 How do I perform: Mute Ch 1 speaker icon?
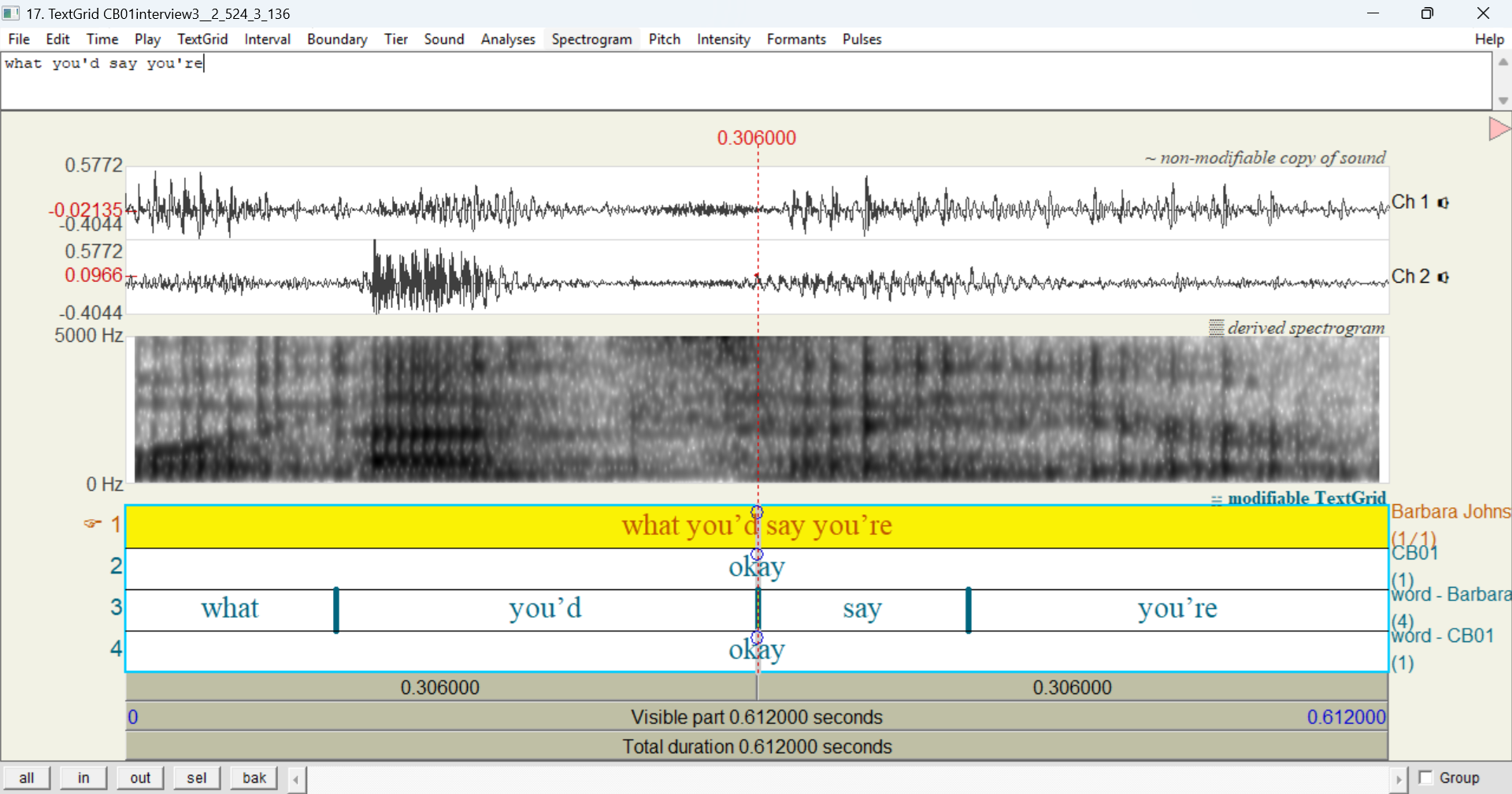[1443, 203]
